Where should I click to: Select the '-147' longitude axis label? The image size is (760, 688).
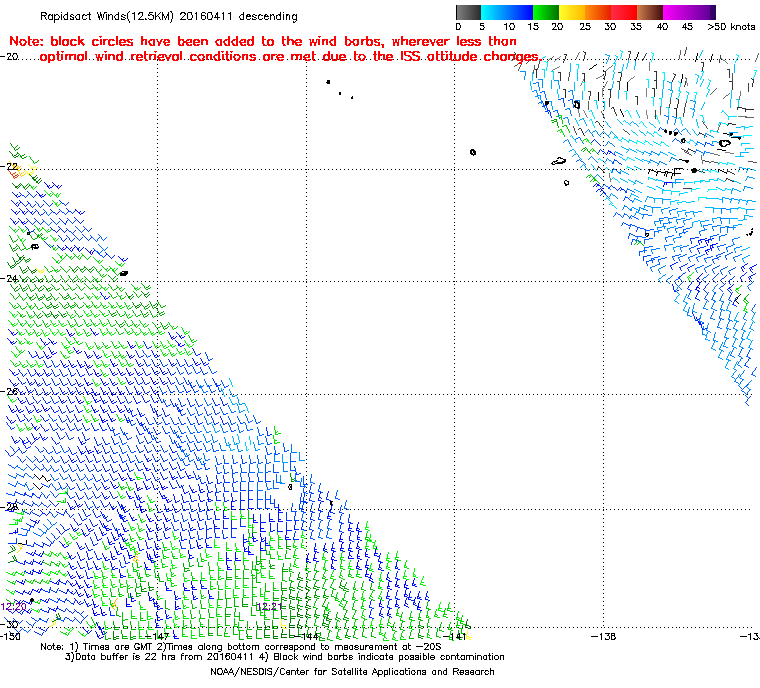[157, 636]
